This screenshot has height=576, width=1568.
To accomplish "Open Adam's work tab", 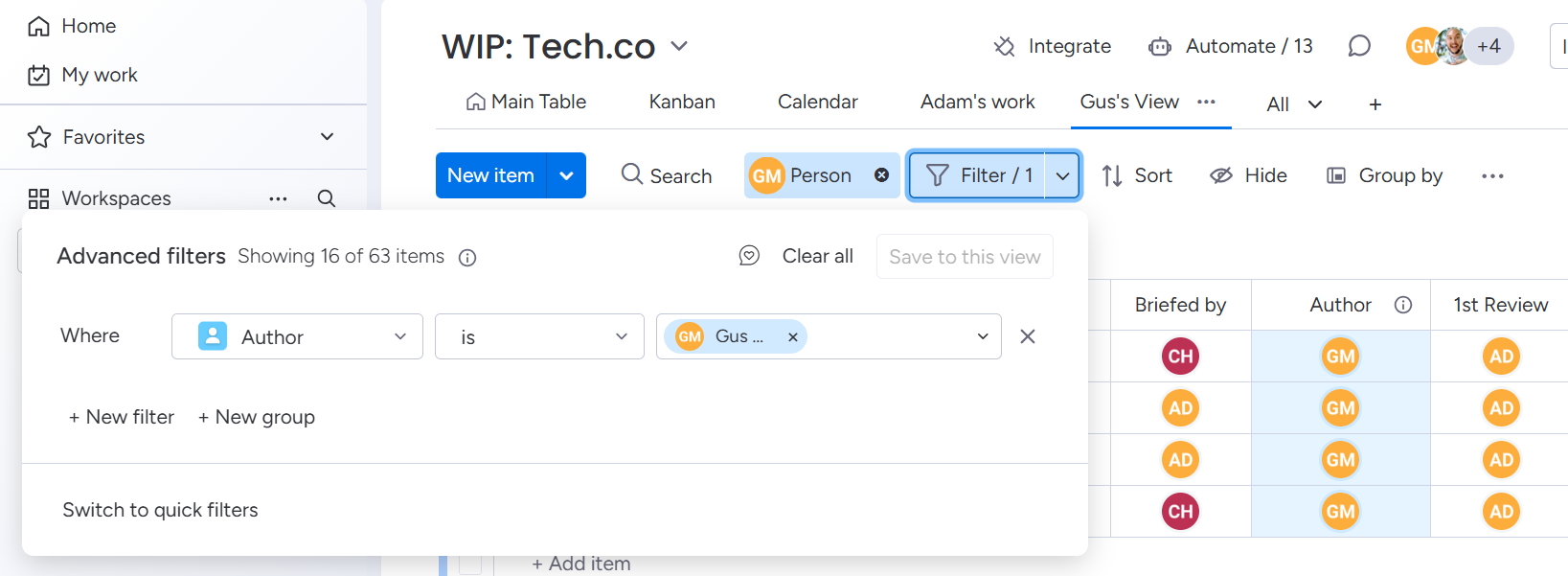I will click(x=978, y=102).
